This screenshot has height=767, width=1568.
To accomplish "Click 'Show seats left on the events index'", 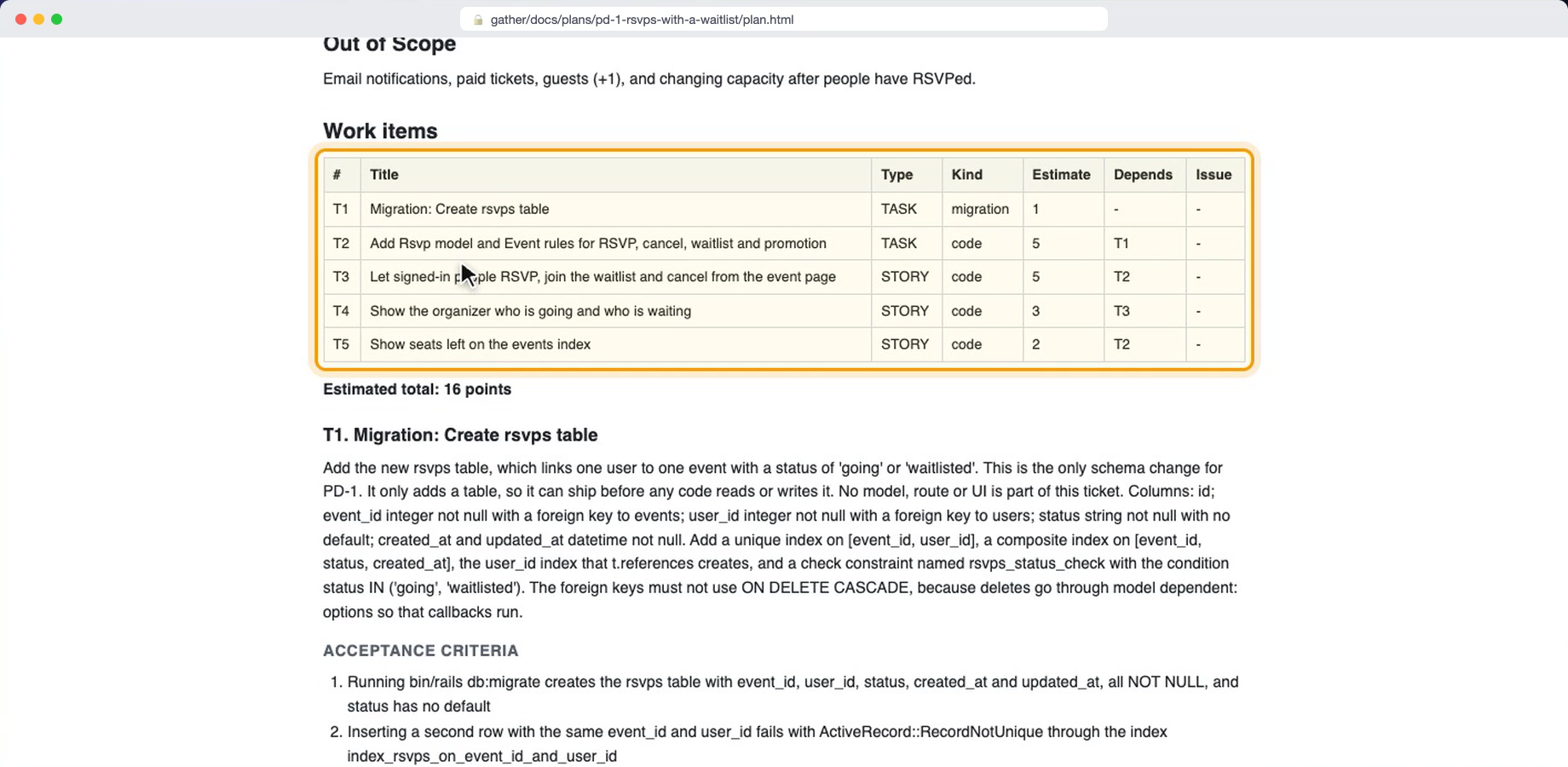I will (x=480, y=344).
